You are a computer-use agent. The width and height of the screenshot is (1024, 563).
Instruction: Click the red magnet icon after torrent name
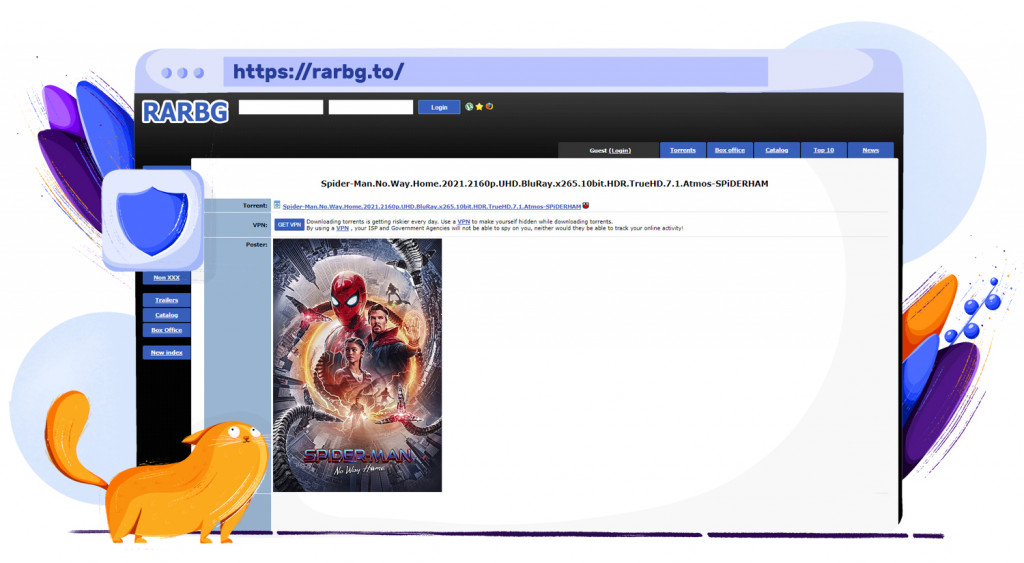coord(586,206)
